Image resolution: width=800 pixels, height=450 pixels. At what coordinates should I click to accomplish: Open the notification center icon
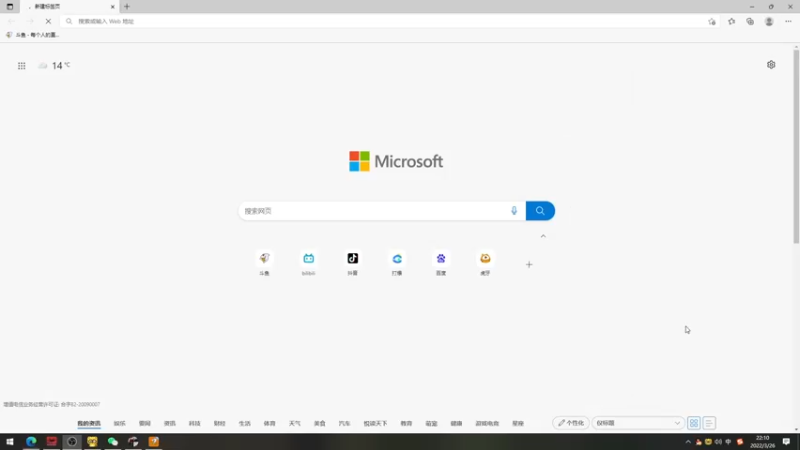coord(786,442)
